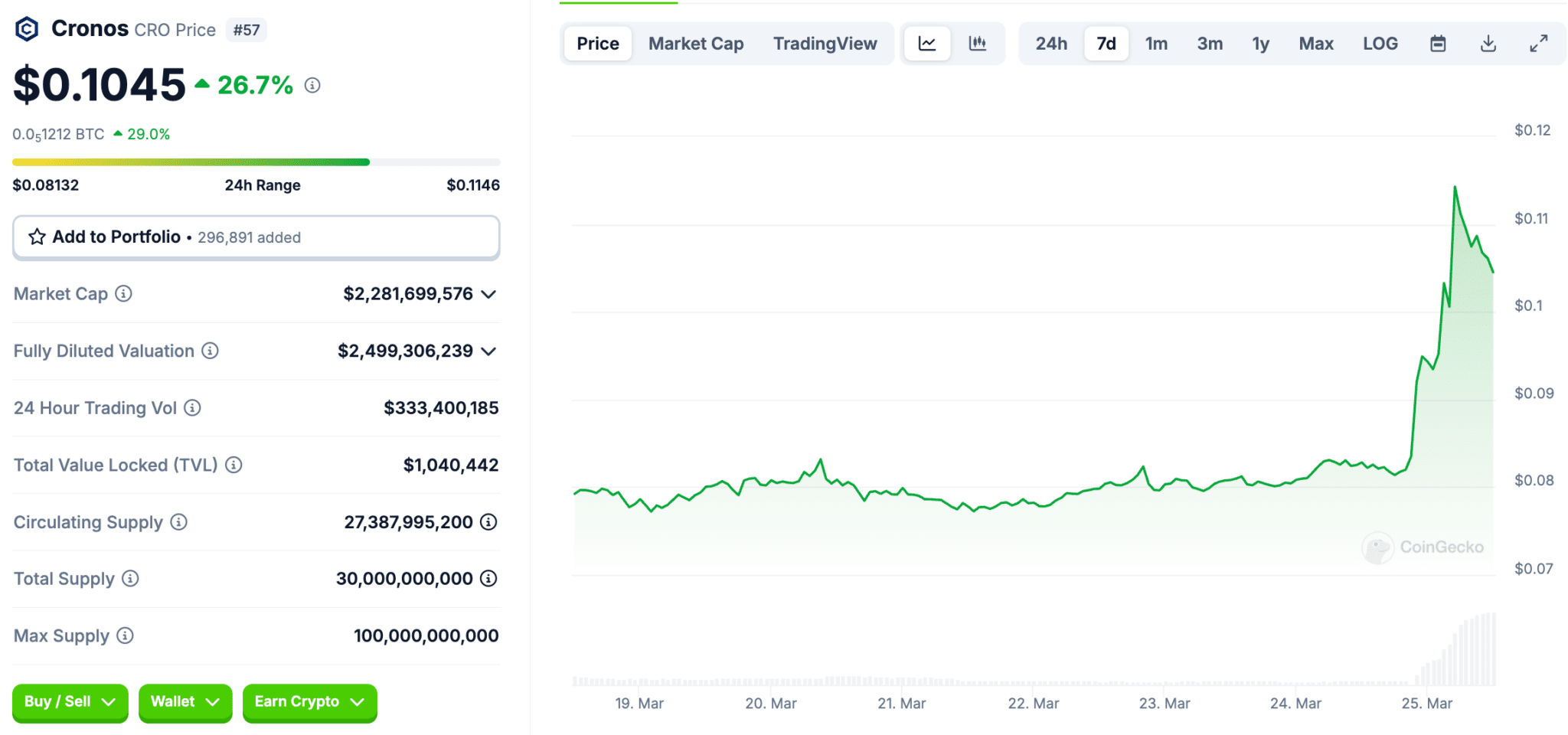Click Add to Portfolio button
The image size is (1568, 735).
coord(256,237)
